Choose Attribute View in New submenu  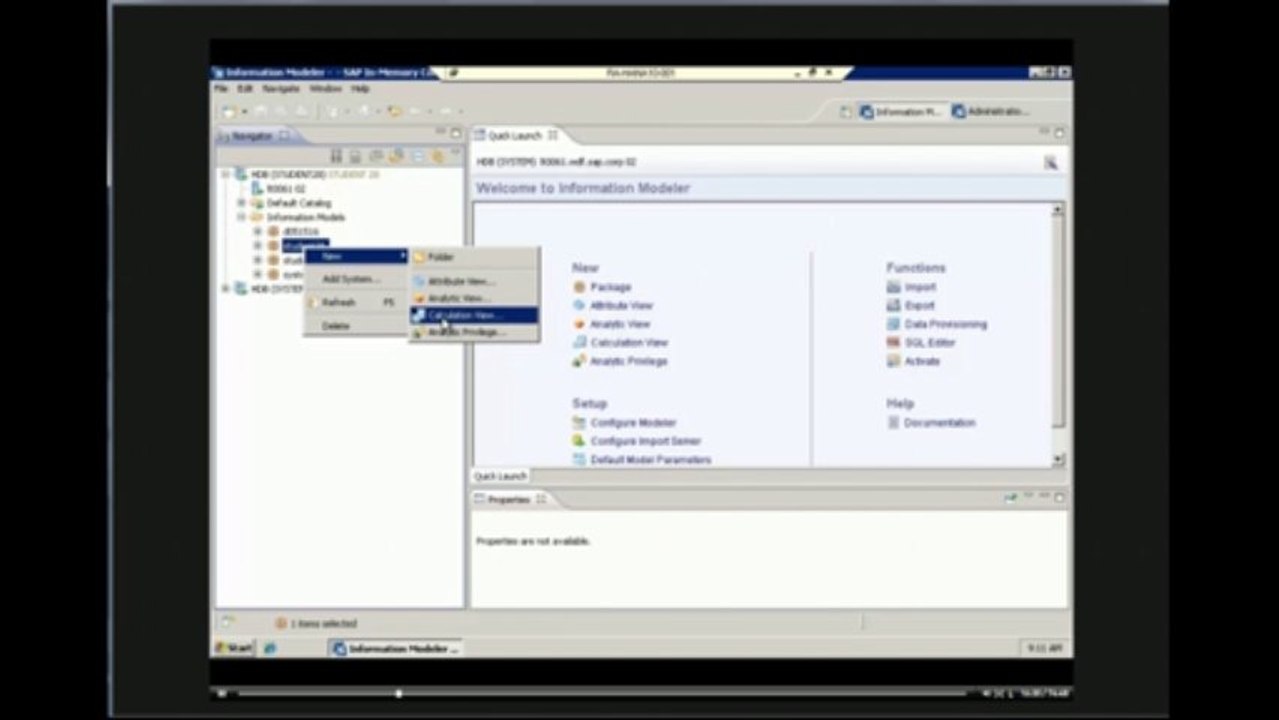click(x=474, y=281)
